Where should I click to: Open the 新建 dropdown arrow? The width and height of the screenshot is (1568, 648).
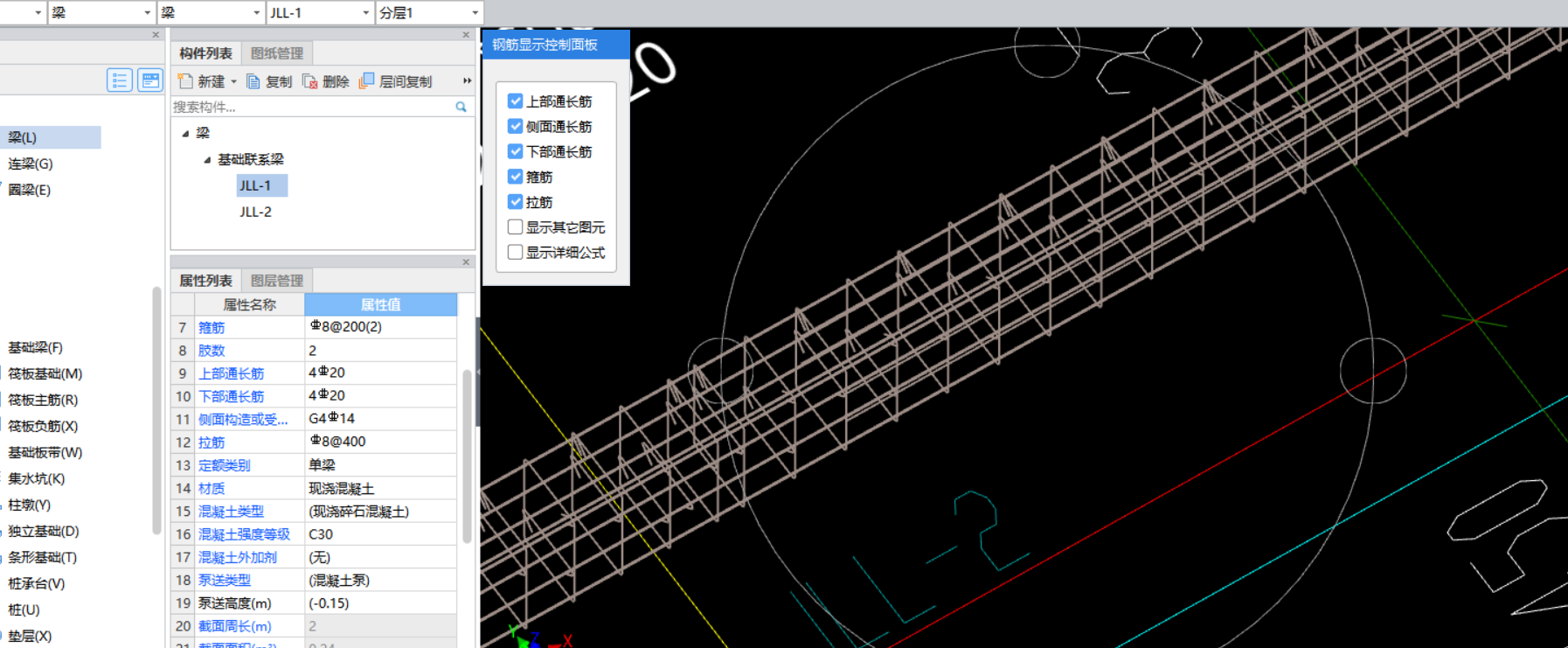click(233, 81)
